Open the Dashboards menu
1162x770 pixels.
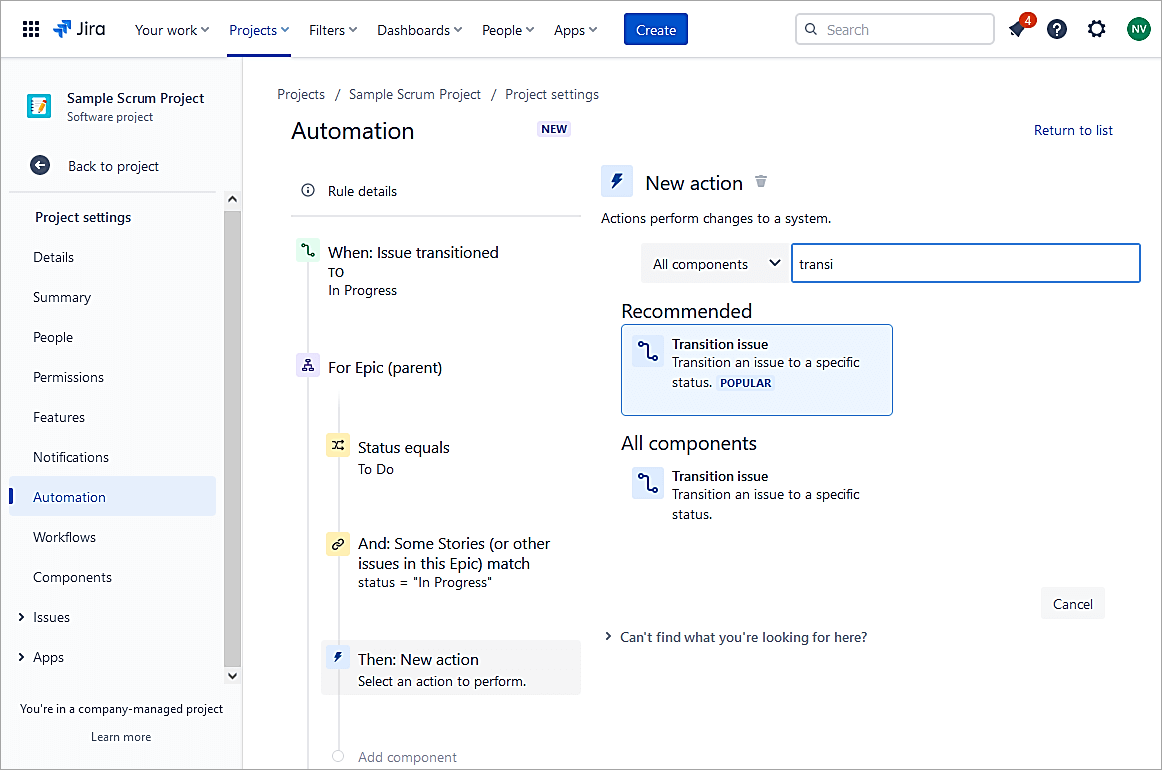(x=419, y=30)
